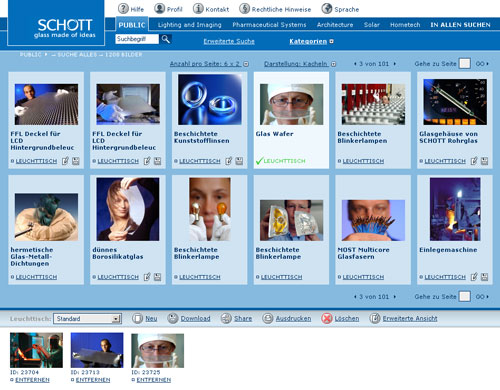The width and height of the screenshot is (500, 390).
Task: Go to previous page arrow below results
Action: [355, 296]
